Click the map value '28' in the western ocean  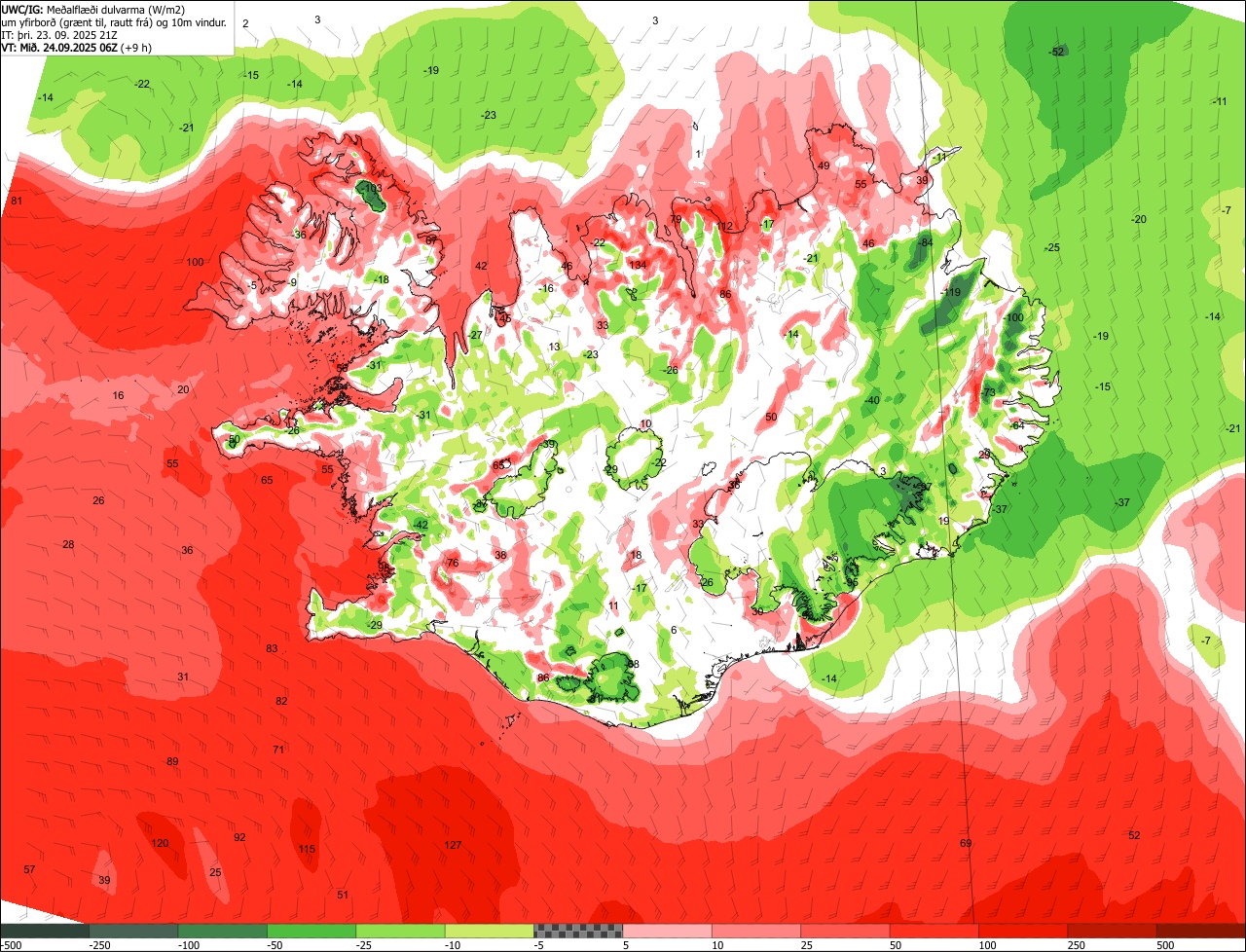pyautogui.click(x=68, y=544)
